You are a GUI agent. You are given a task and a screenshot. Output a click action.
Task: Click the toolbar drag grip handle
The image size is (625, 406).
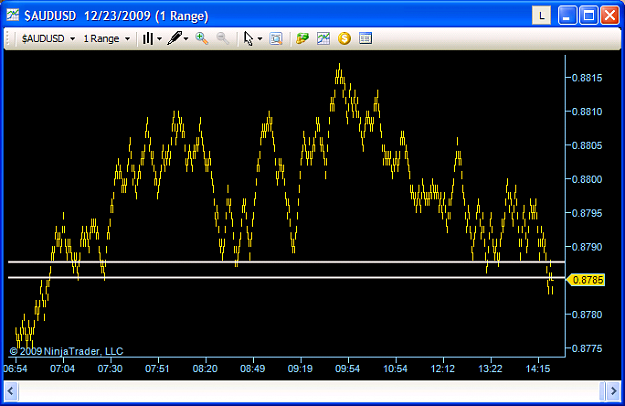9,39
